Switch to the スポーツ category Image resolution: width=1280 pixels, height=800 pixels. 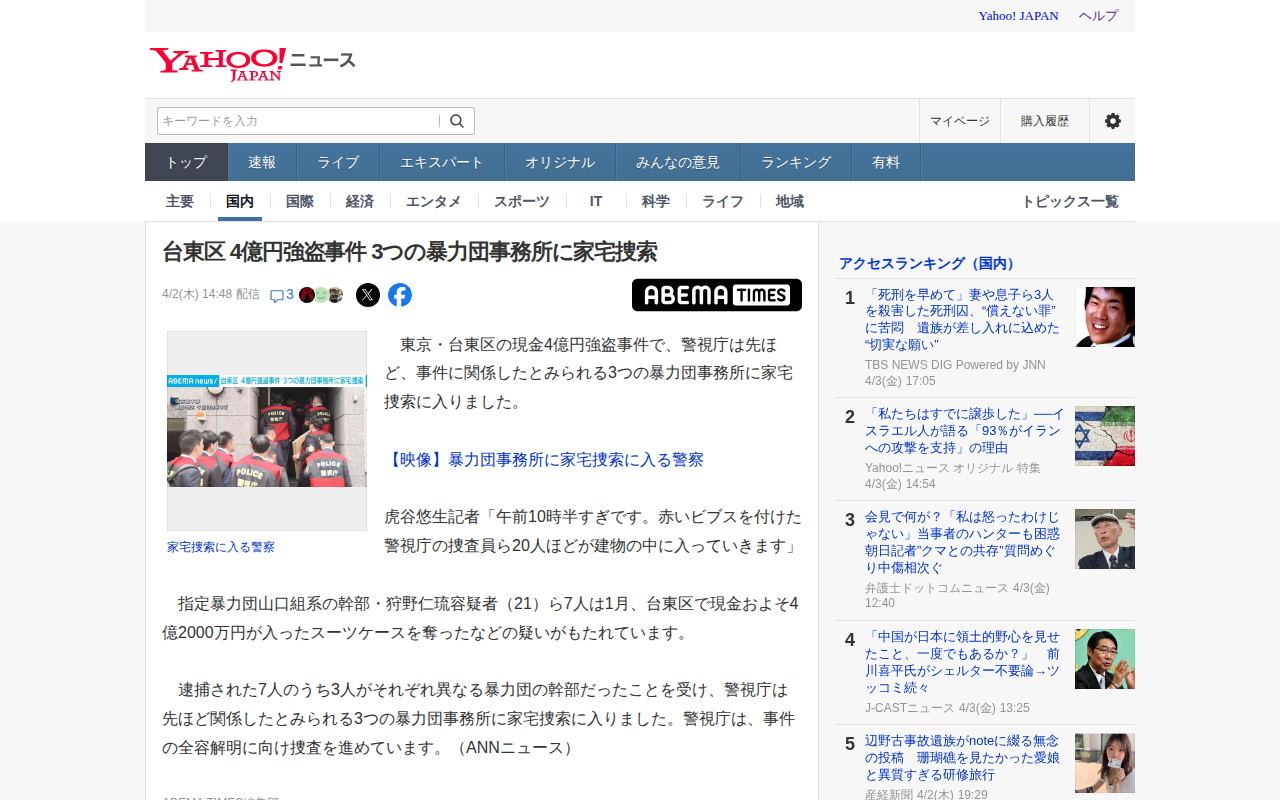click(522, 201)
